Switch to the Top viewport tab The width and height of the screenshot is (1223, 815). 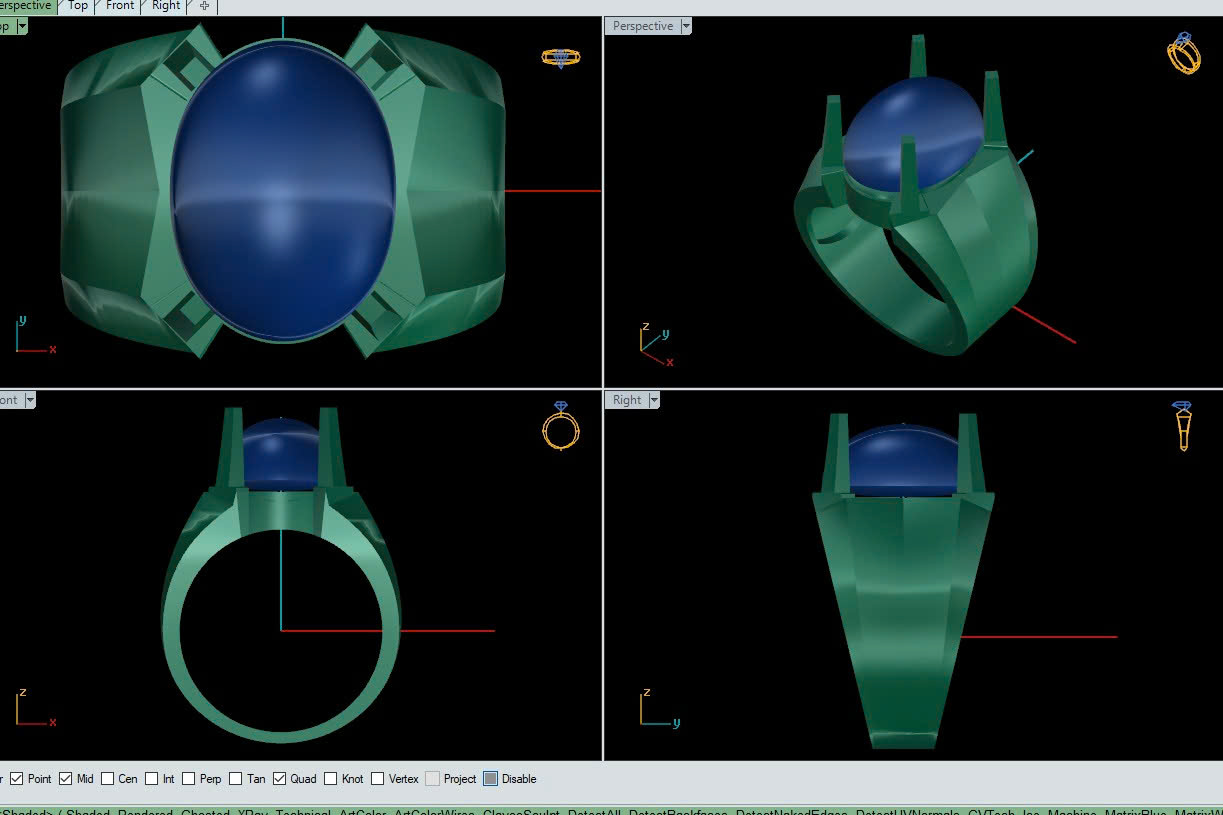[77, 6]
